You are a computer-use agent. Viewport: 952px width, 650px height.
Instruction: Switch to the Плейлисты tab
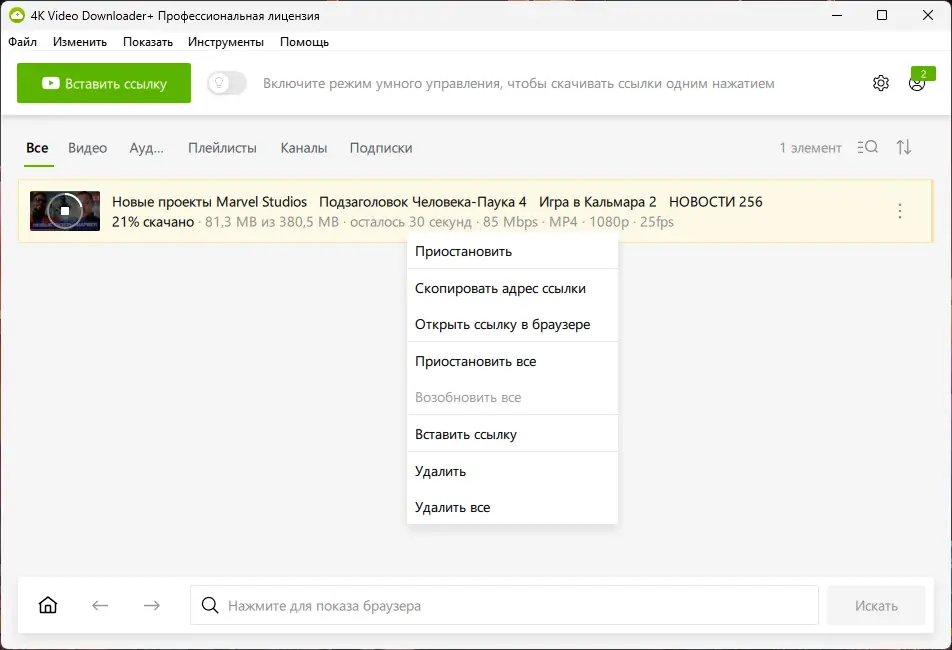point(222,147)
